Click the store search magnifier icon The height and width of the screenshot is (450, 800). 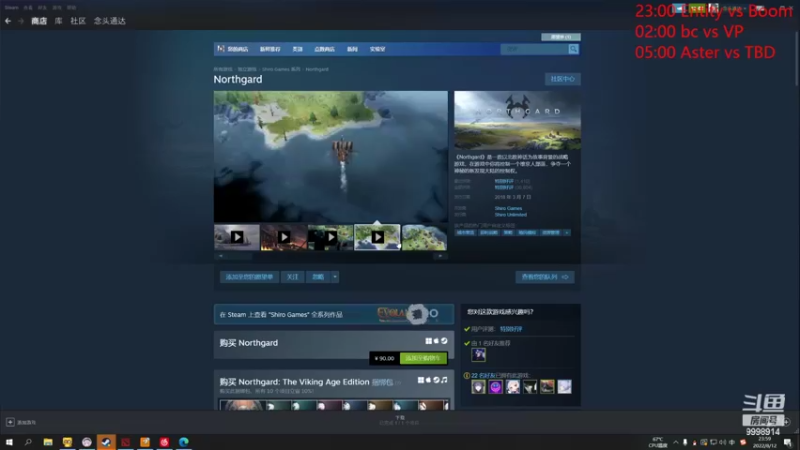573,49
